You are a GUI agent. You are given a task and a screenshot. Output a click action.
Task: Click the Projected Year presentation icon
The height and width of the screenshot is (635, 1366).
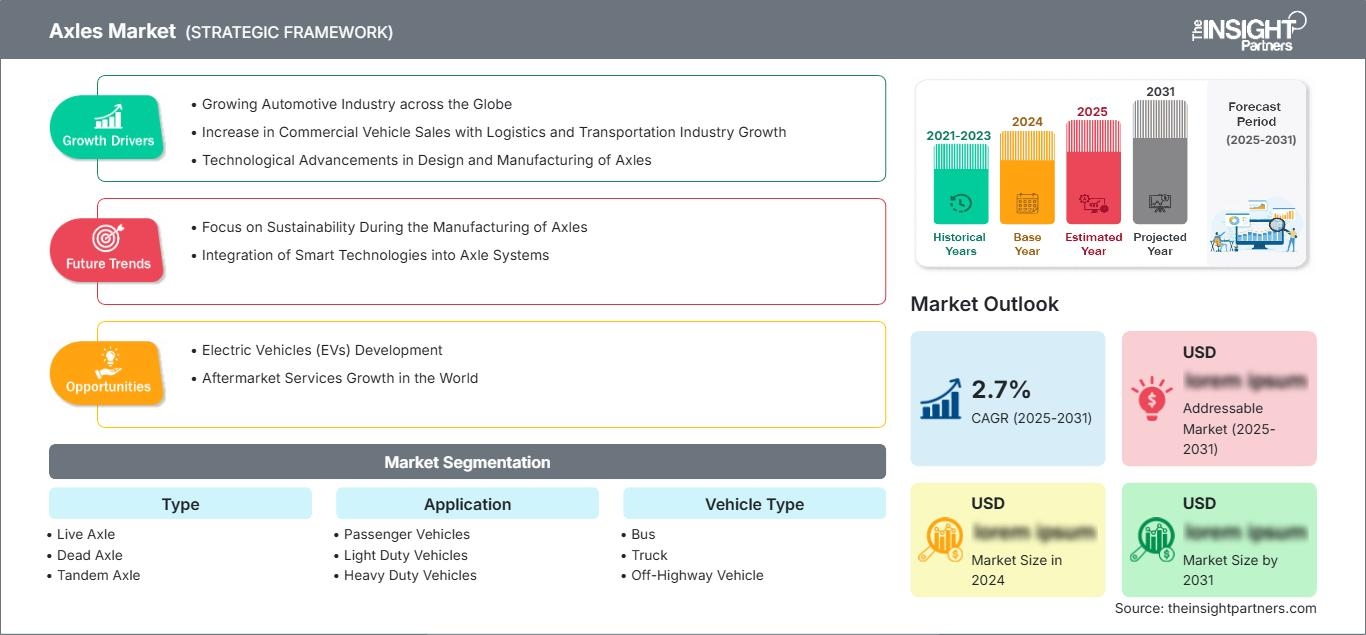pos(1160,203)
